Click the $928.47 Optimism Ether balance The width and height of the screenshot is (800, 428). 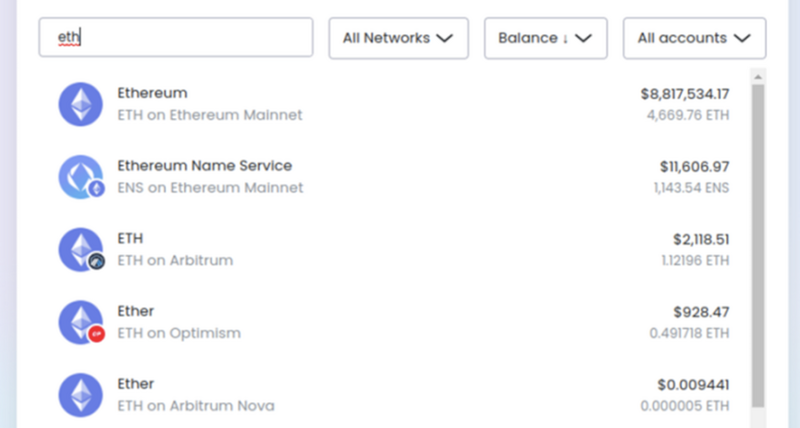(701, 312)
